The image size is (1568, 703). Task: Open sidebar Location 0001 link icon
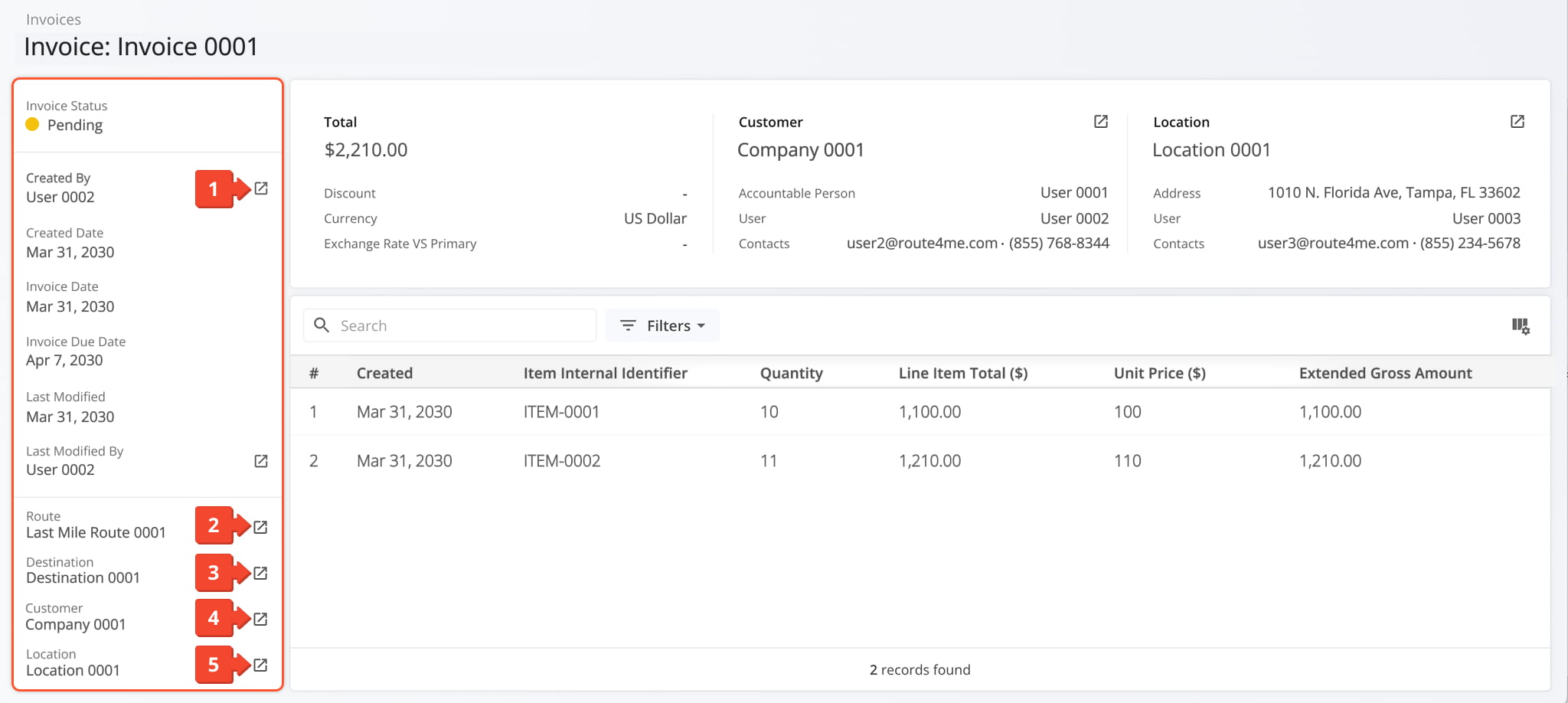pyautogui.click(x=260, y=665)
